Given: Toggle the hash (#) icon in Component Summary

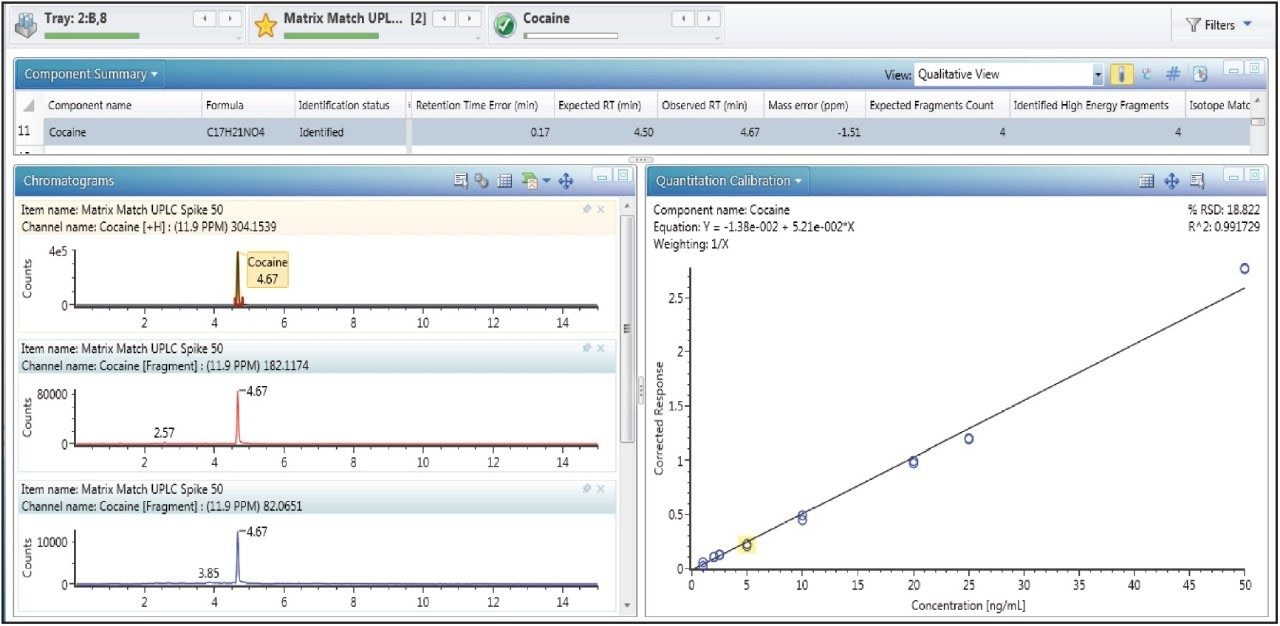Looking at the screenshot, I should 1173,74.
